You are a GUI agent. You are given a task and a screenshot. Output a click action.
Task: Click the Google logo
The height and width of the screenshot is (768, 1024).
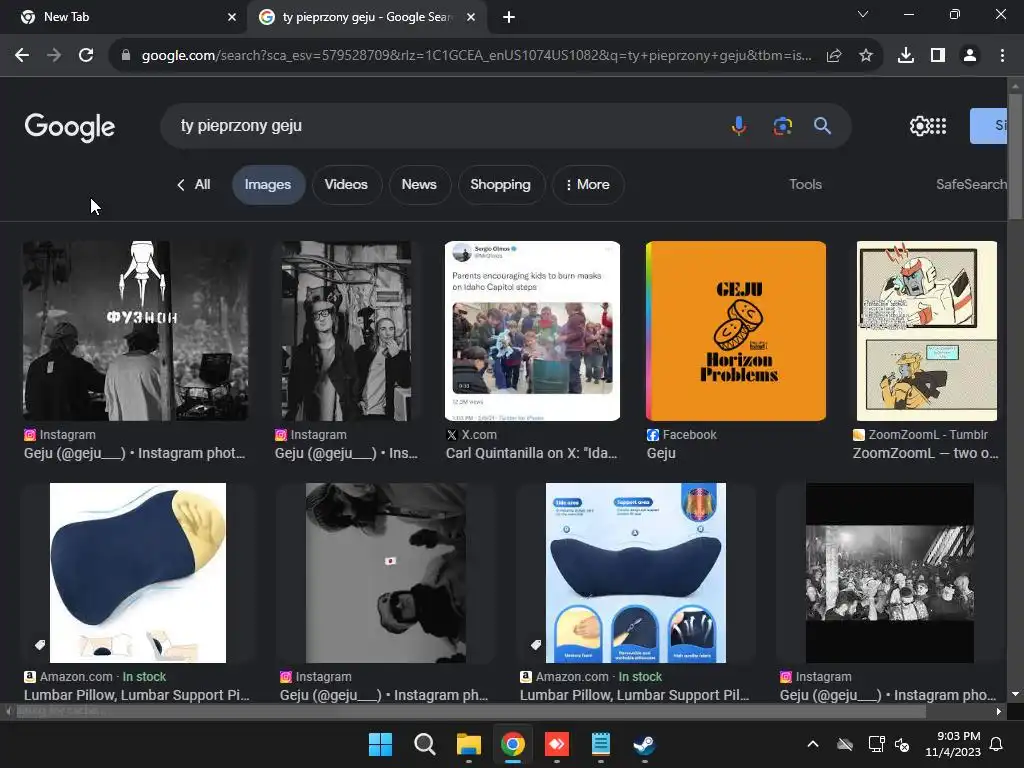tap(70, 127)
